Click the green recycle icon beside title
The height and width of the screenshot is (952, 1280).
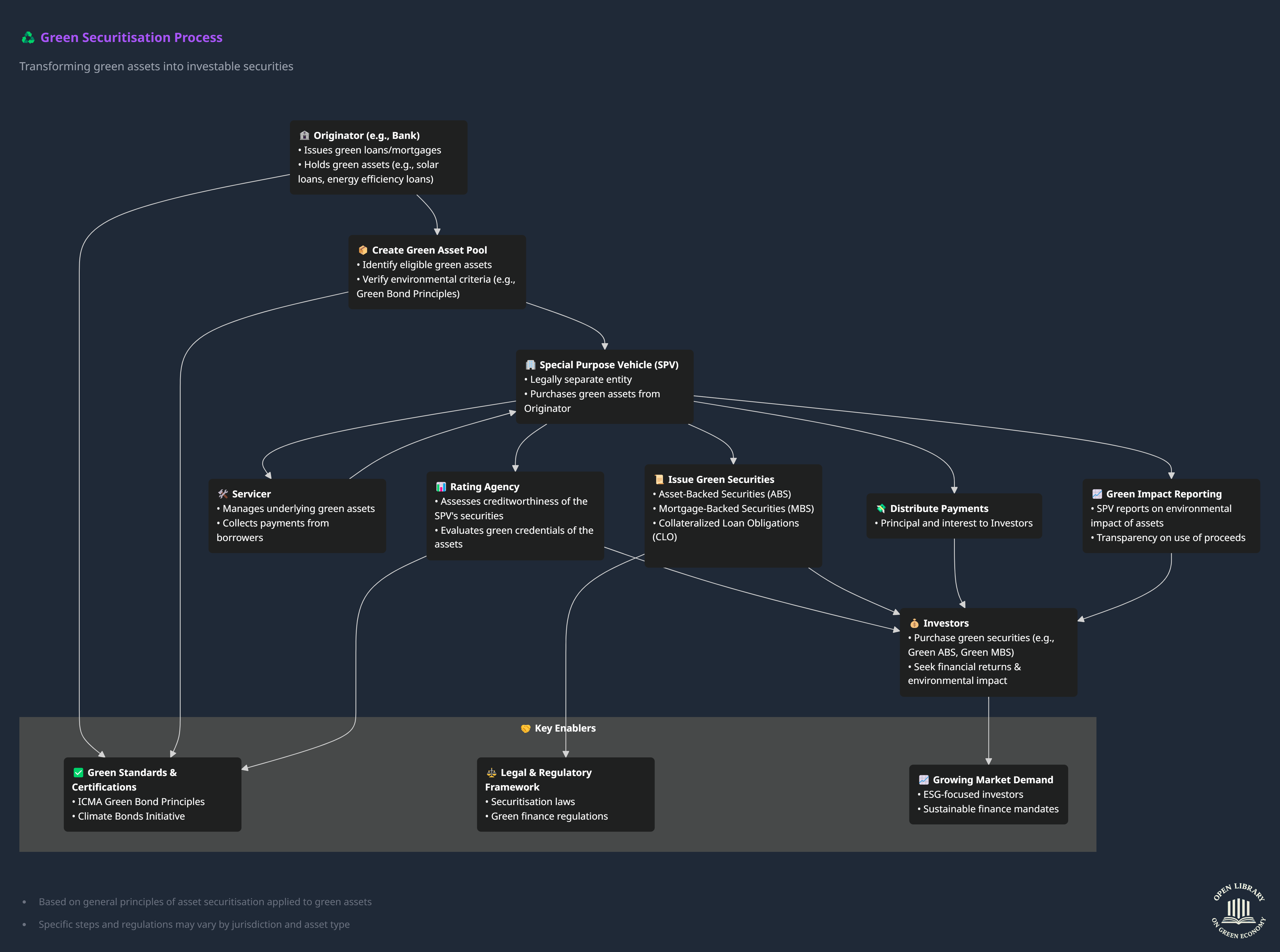tap(28, 38)
